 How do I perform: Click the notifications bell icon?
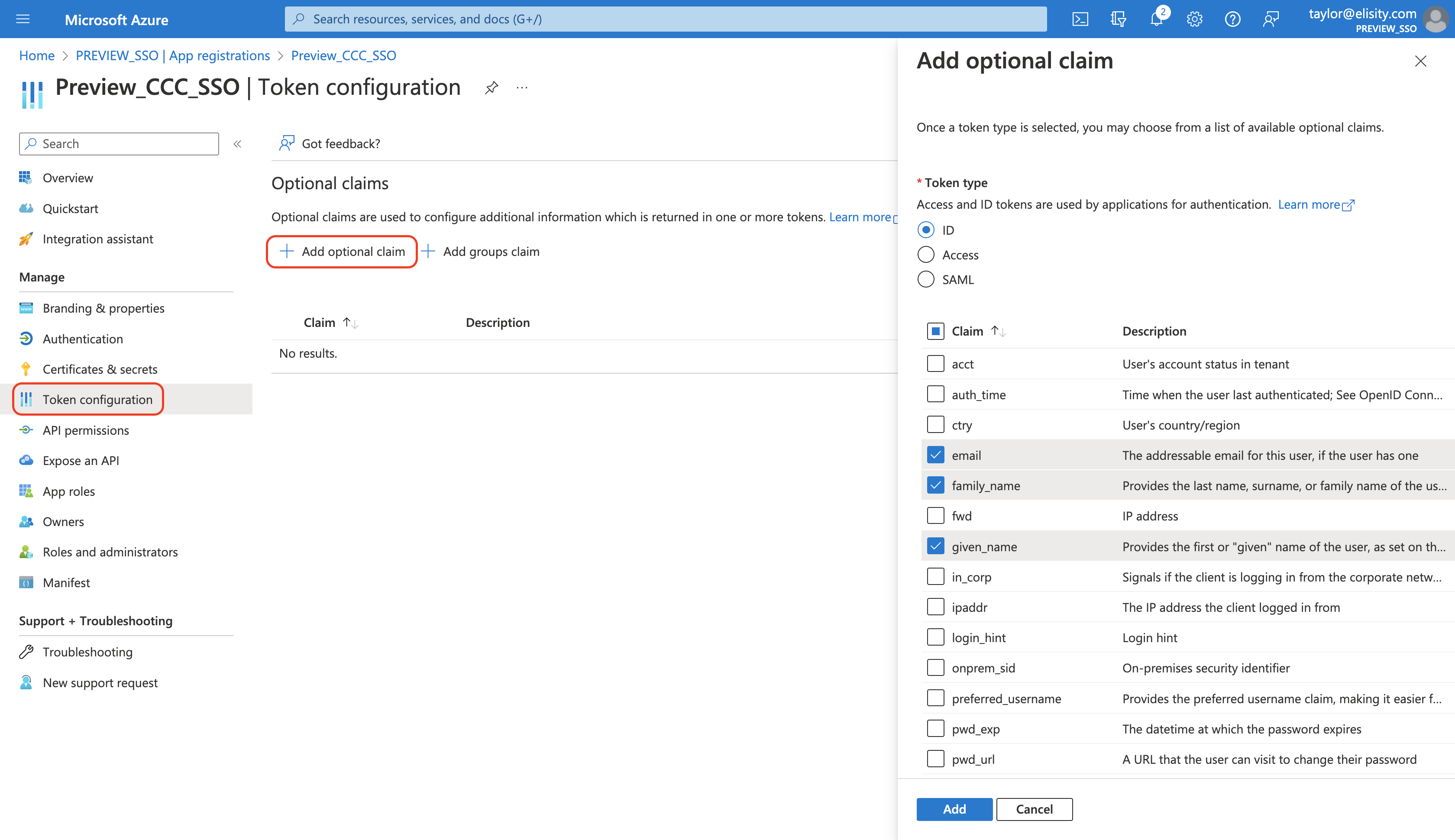tap(1156, 19)
